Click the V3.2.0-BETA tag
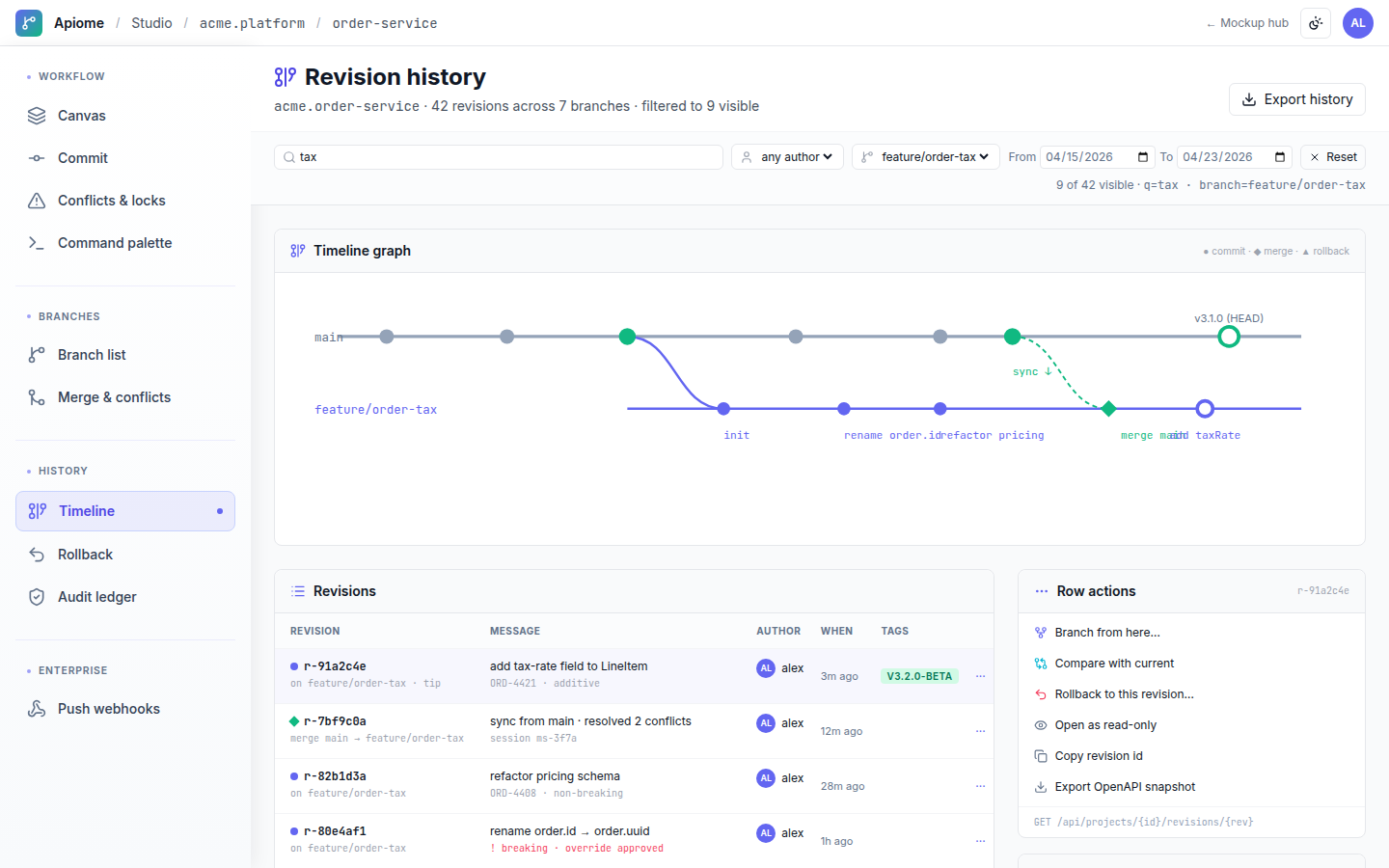Screen dimensions: 1389x868 point(919,676)
